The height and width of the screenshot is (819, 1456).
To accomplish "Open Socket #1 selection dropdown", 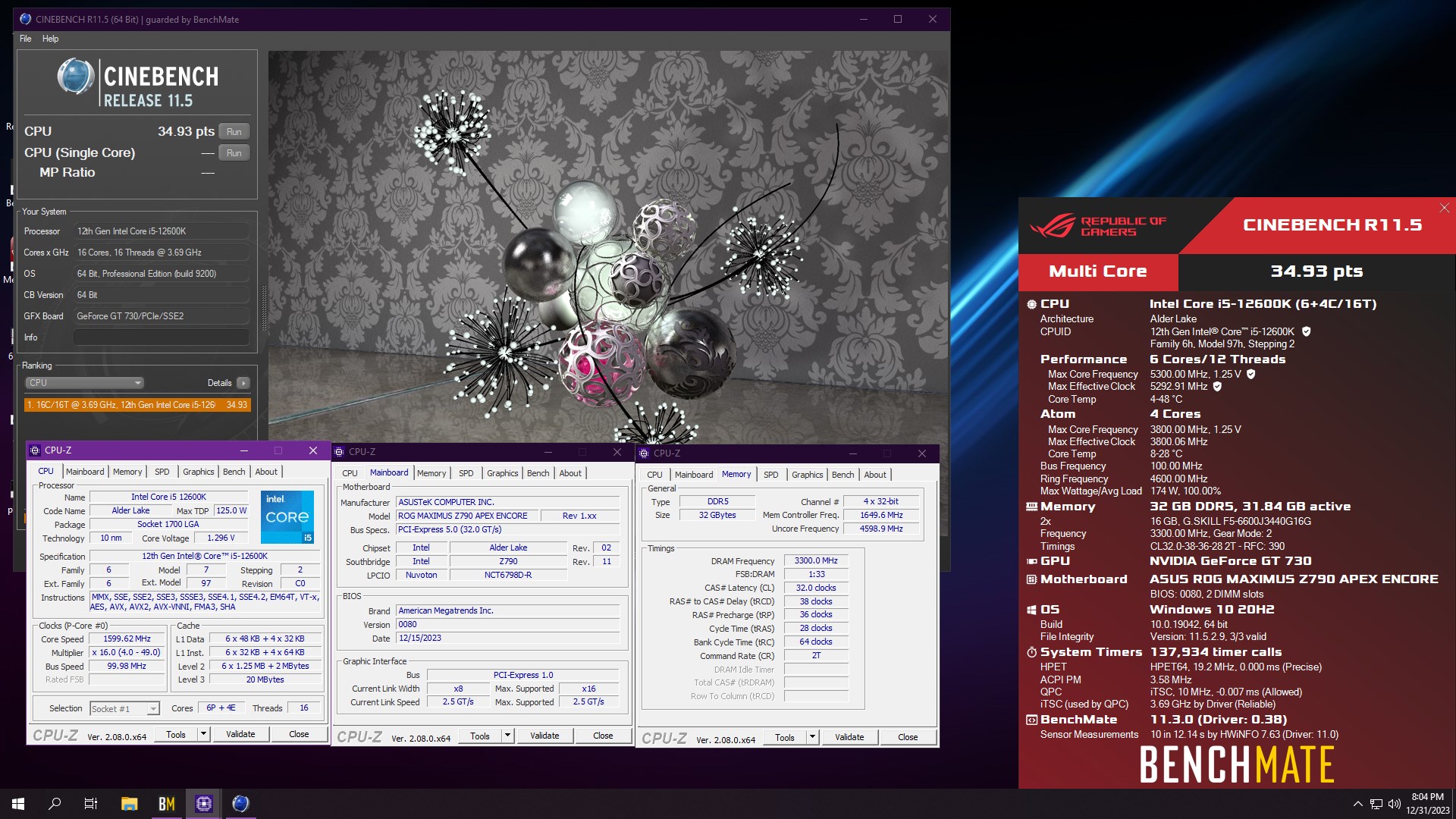I will coord(124,709).
